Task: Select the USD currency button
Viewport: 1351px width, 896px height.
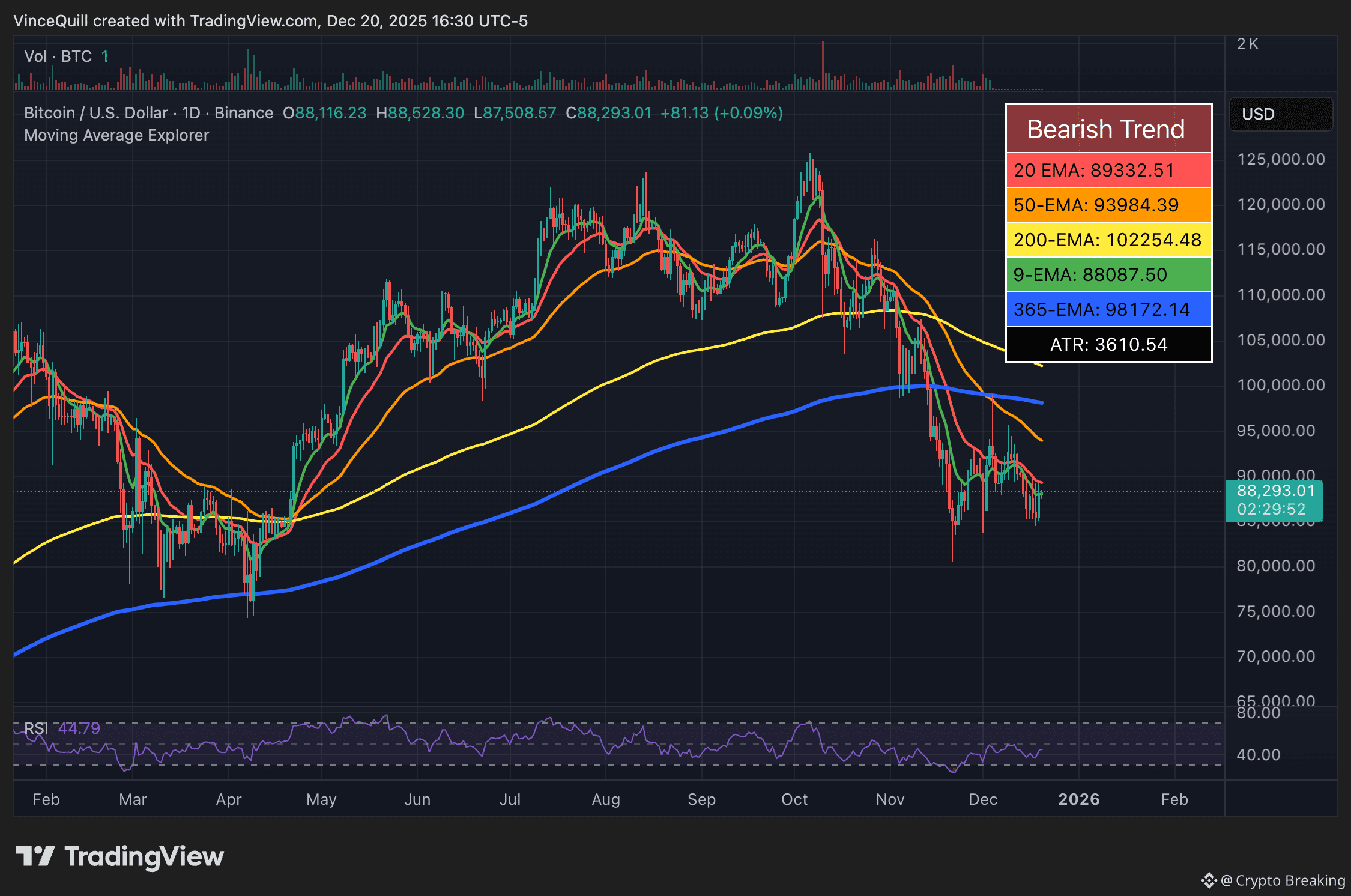Action: click(x=1281, y=114)
